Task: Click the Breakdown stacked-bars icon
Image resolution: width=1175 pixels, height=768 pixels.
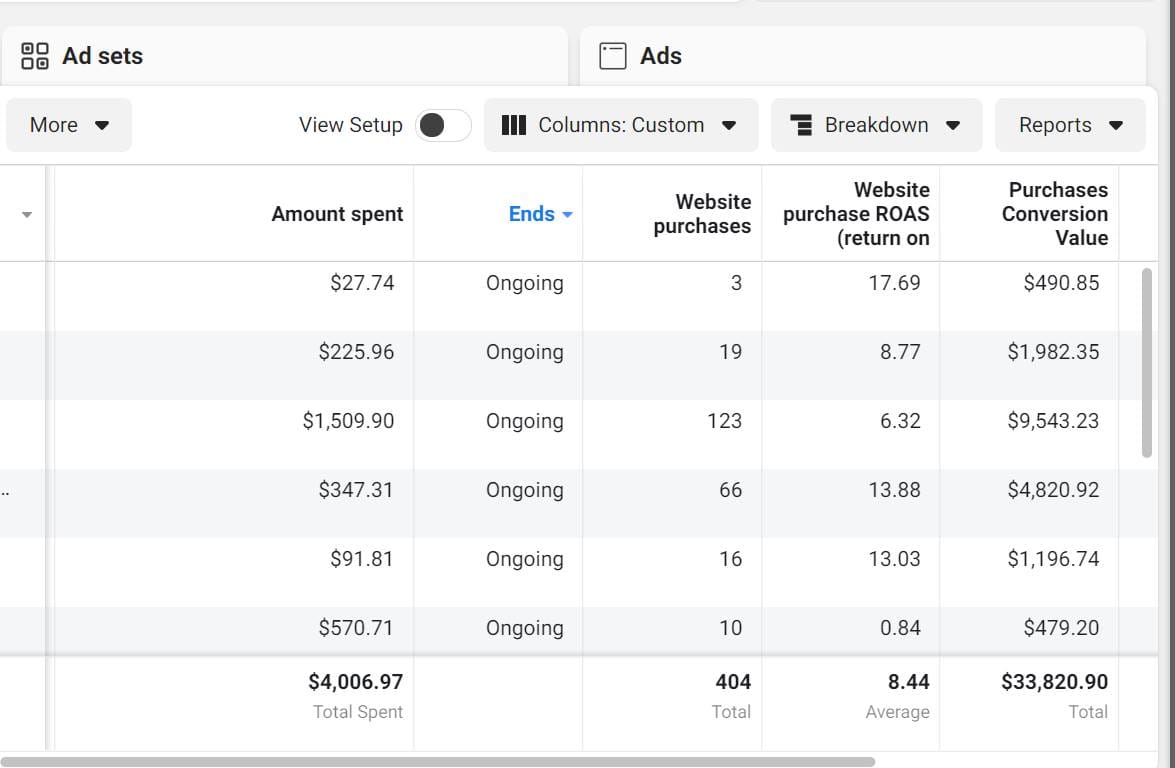Action: 800,125
